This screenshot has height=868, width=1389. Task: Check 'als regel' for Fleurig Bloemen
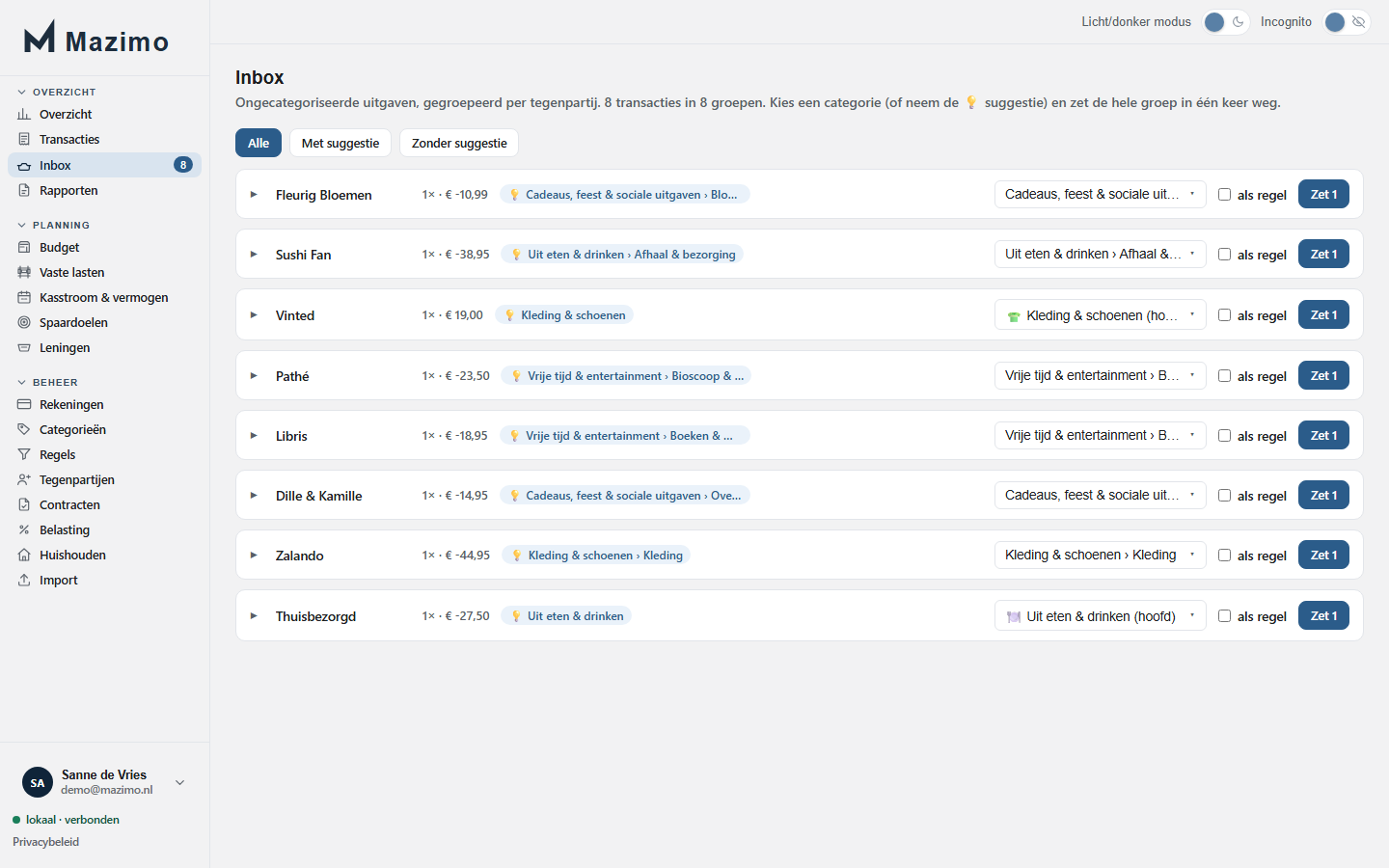pyautogui.click(x=1224, y=194)
